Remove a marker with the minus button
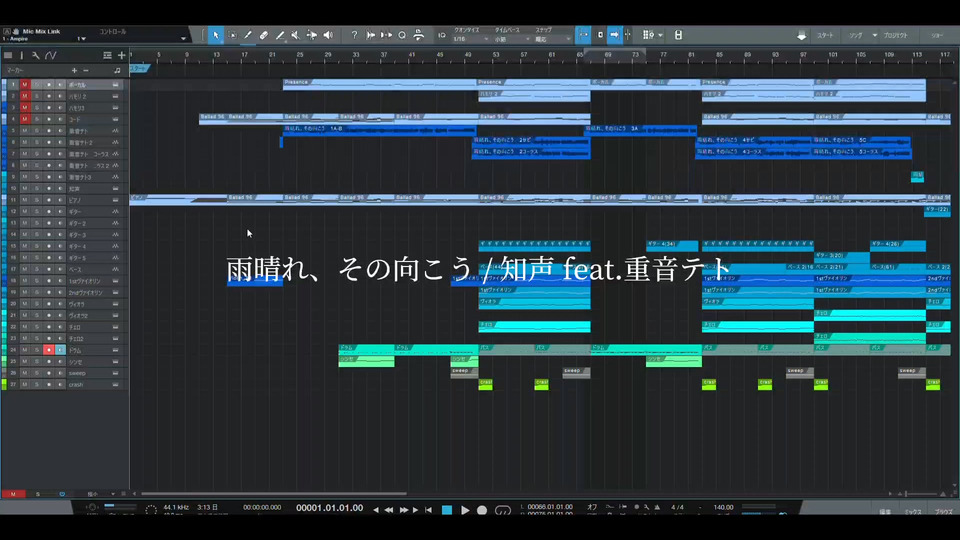Viewport: 960px width, 540px height. pyautogui.click(x=86, y=70)
